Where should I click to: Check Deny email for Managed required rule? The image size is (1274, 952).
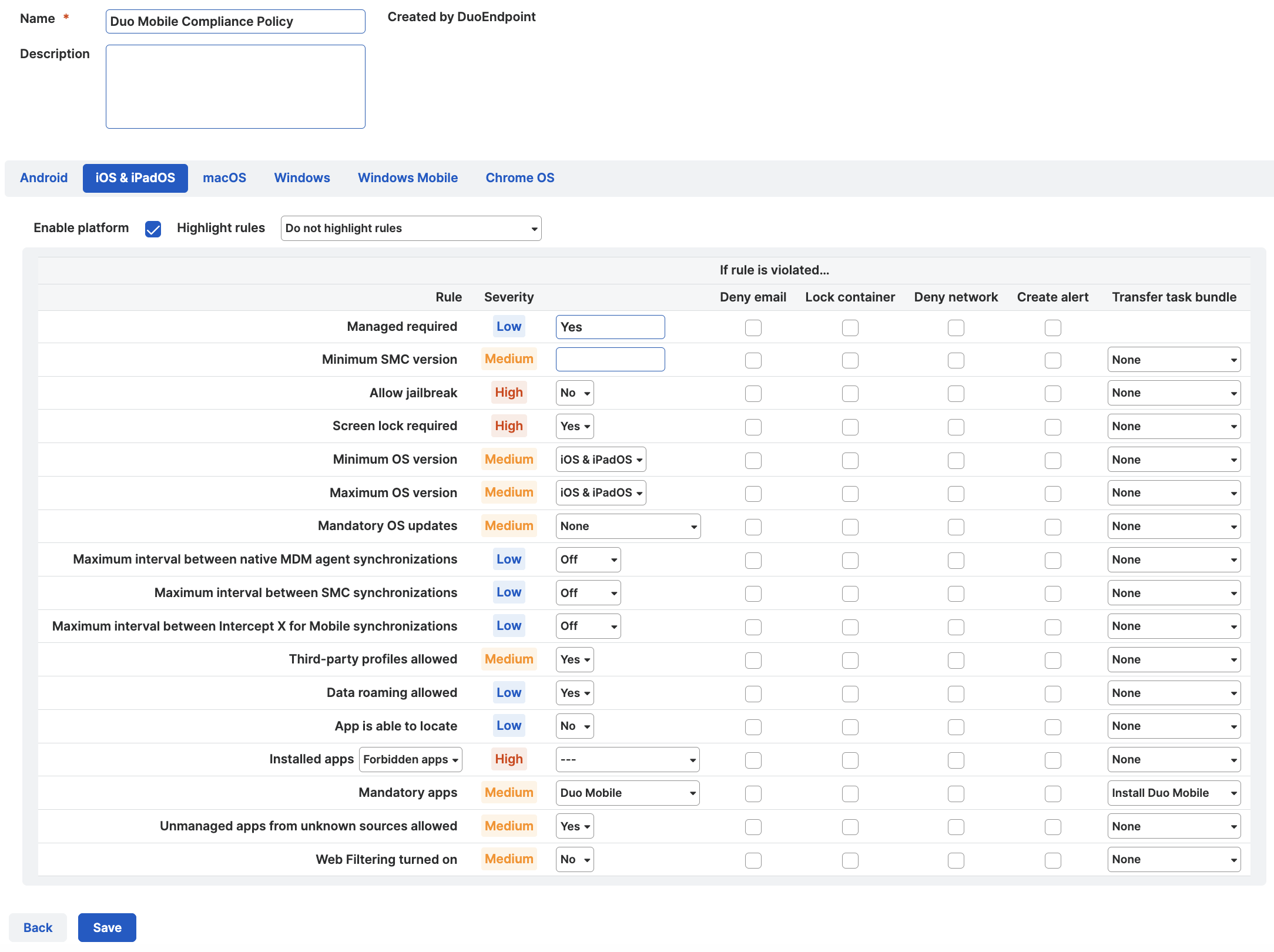click(x=753, y=327)
